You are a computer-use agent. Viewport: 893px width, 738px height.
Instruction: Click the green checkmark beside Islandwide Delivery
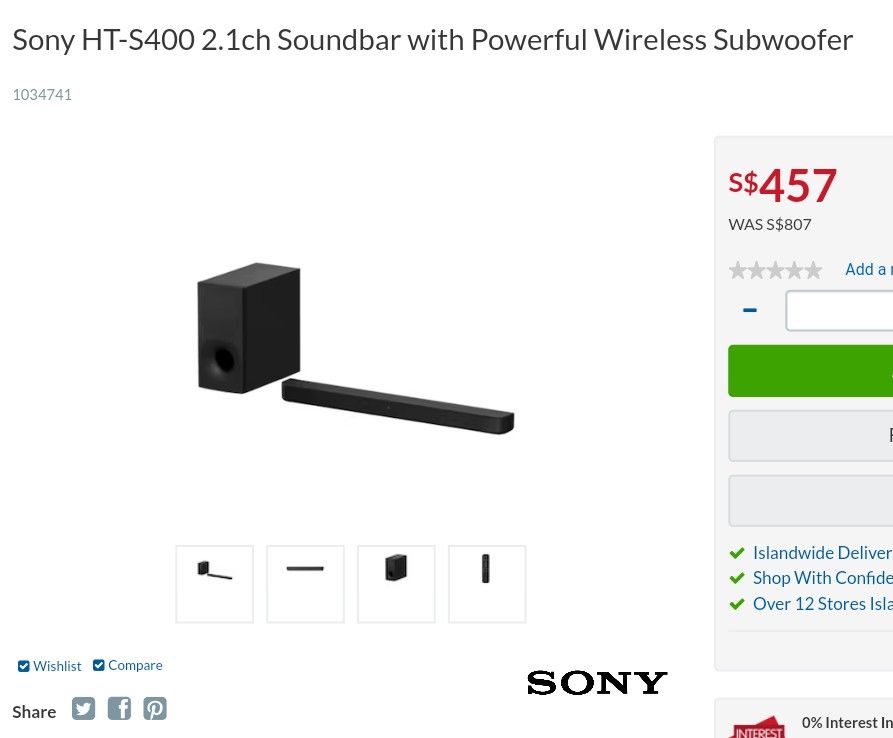tap(737, 552)
